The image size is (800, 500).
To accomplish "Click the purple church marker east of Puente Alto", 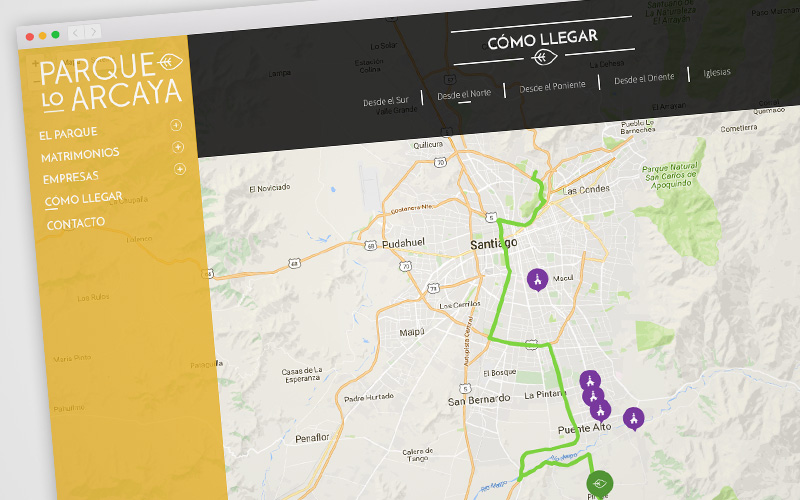I will tap(634, 418).
